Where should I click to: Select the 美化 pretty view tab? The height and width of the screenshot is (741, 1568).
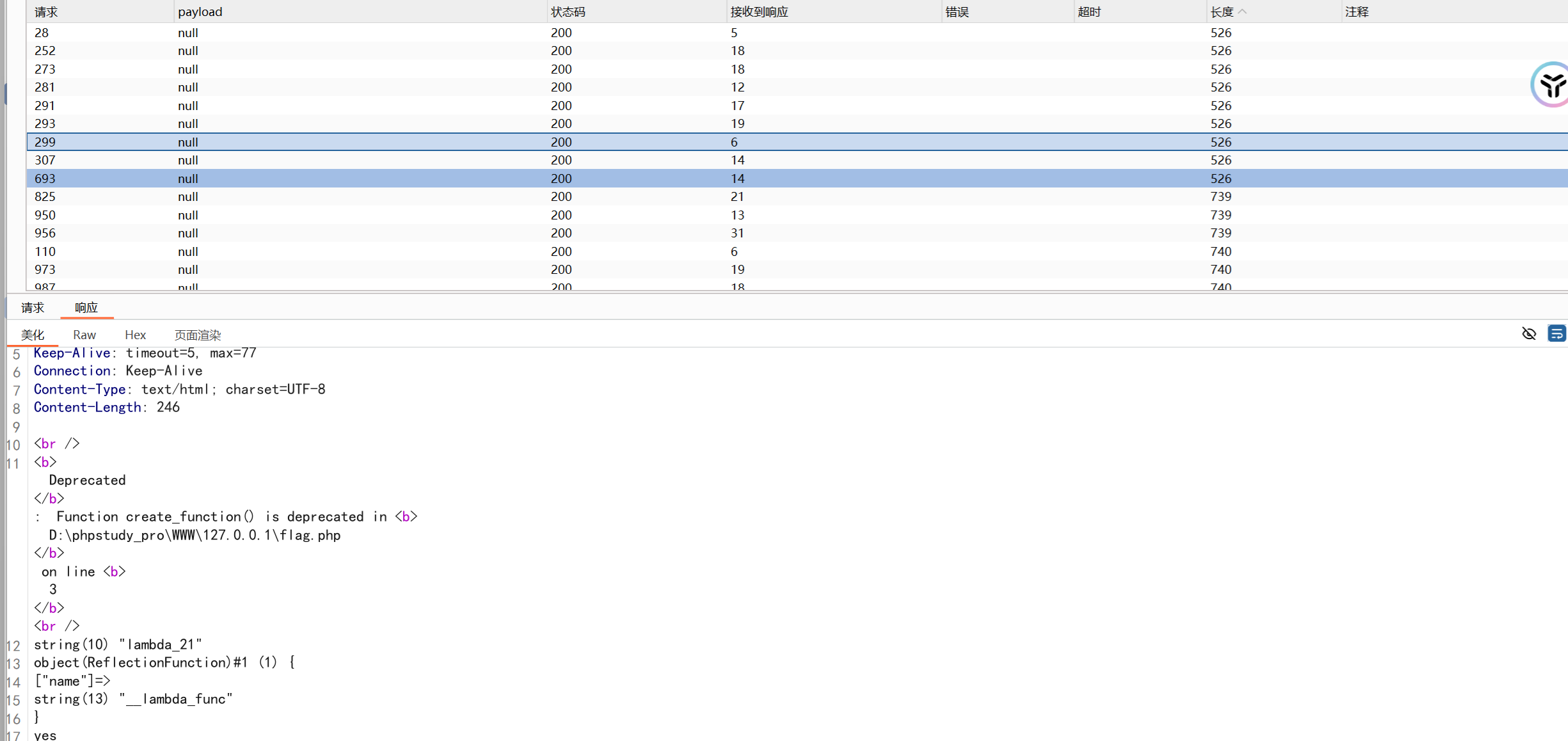coord(33,335)
